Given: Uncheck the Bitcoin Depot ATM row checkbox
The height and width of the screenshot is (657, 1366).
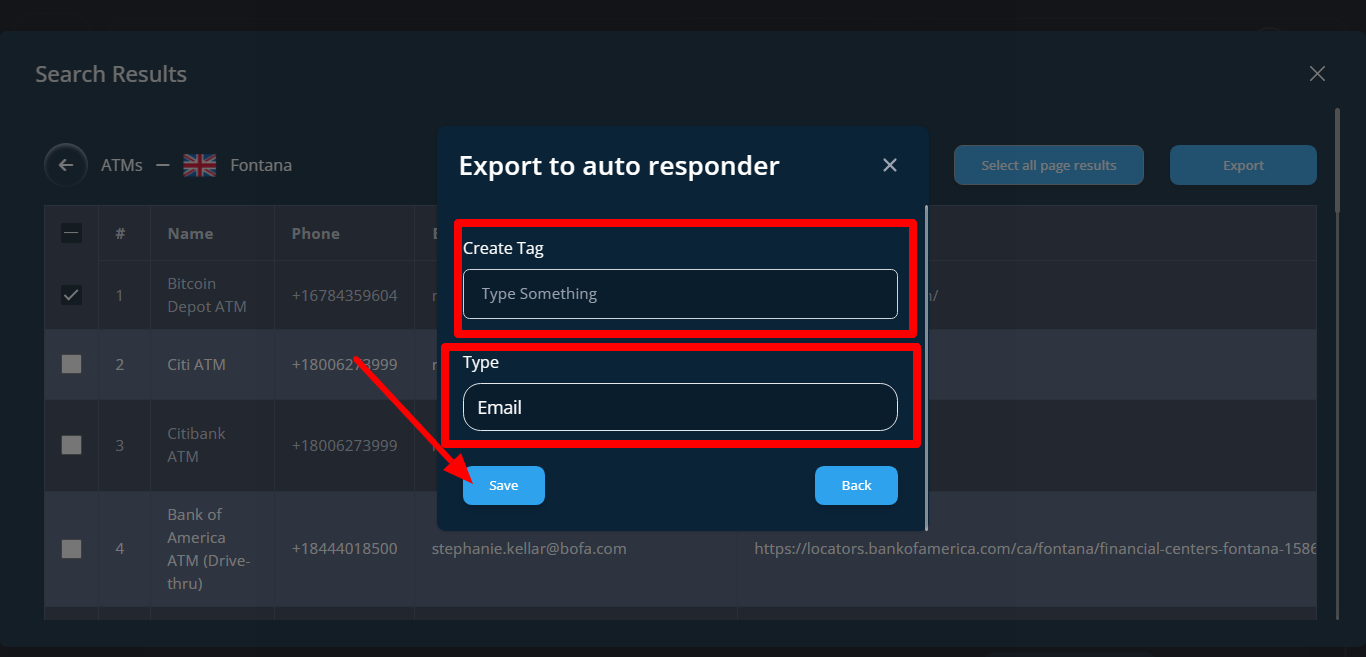Looking at the screenshot, I should [71, 295].
